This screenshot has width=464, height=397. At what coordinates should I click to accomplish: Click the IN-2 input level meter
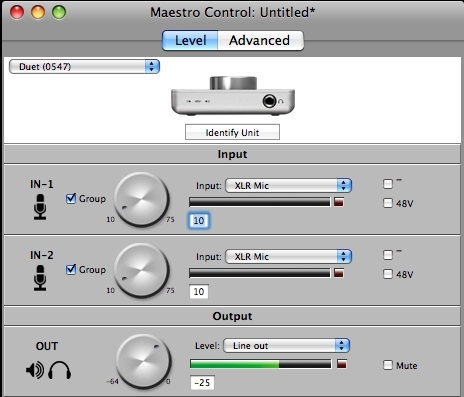(260, 273)
